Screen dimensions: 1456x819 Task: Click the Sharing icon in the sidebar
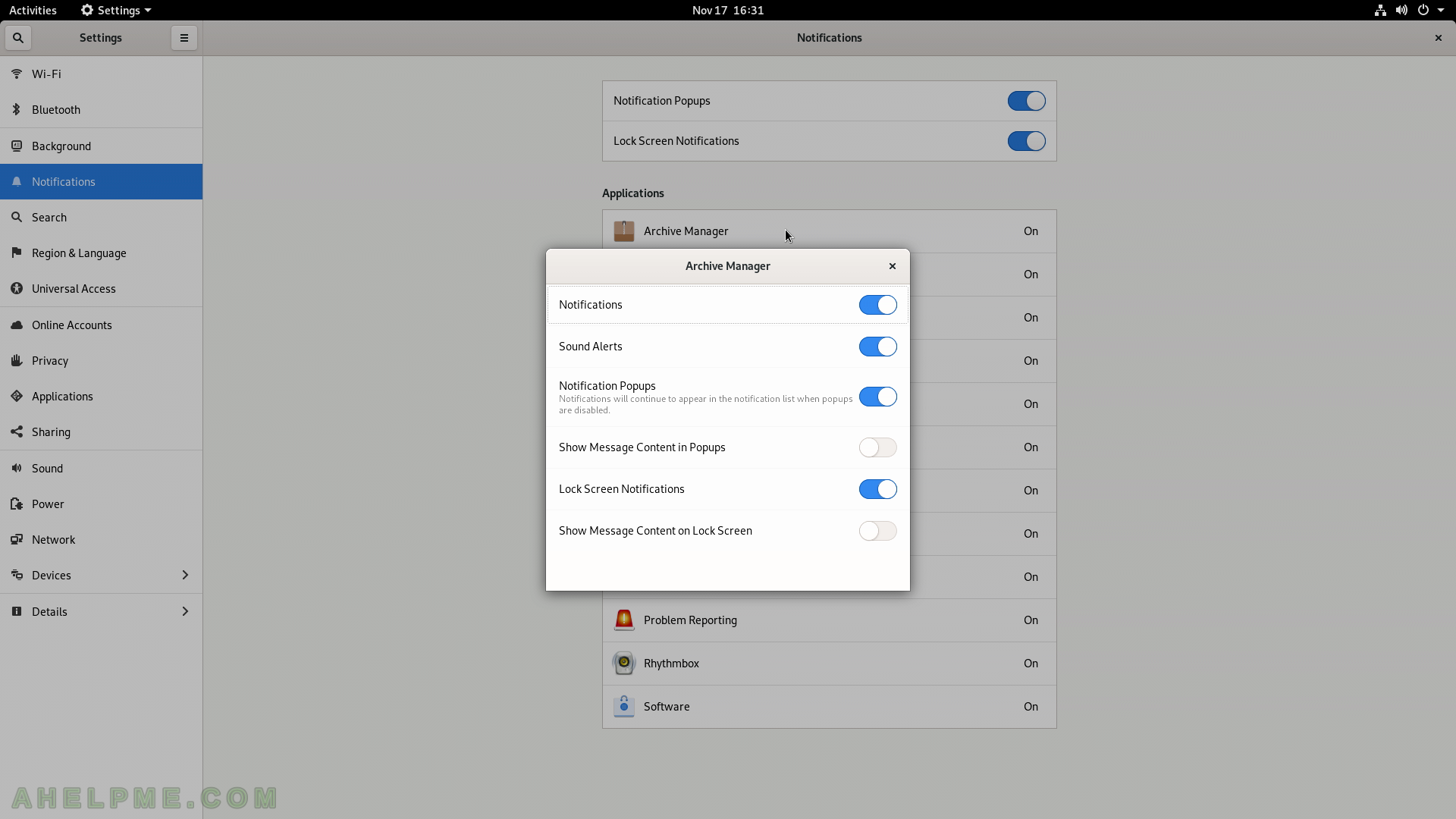17,431
